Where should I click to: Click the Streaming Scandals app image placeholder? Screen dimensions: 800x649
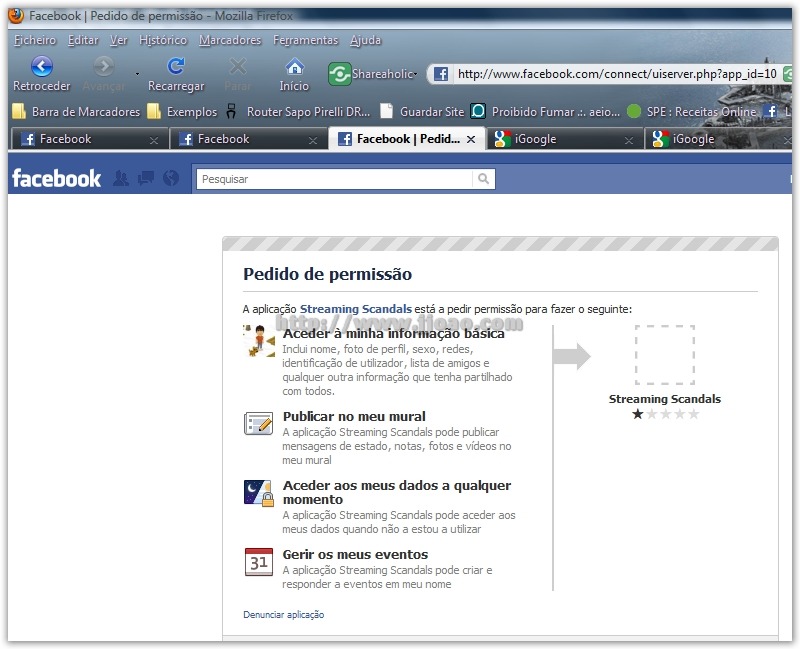pos(664,355)
